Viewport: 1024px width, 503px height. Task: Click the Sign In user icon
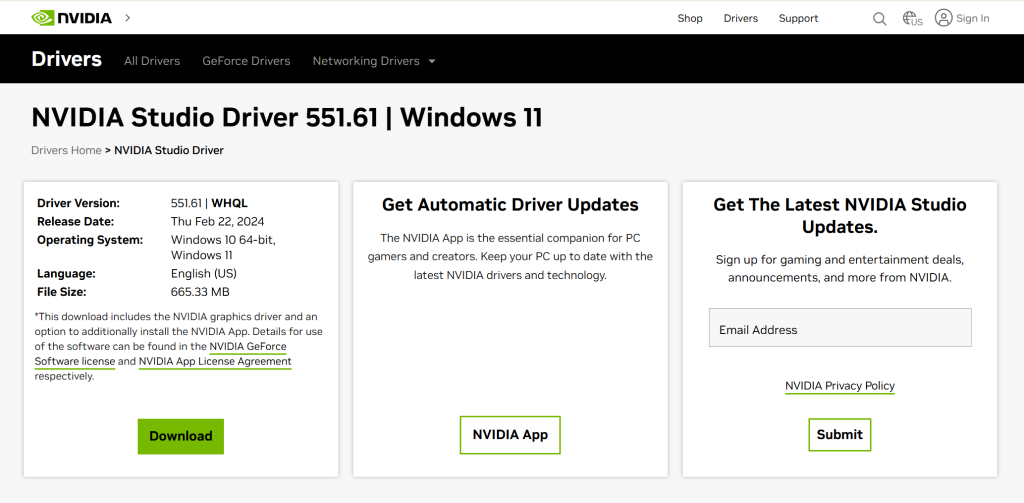943,18
